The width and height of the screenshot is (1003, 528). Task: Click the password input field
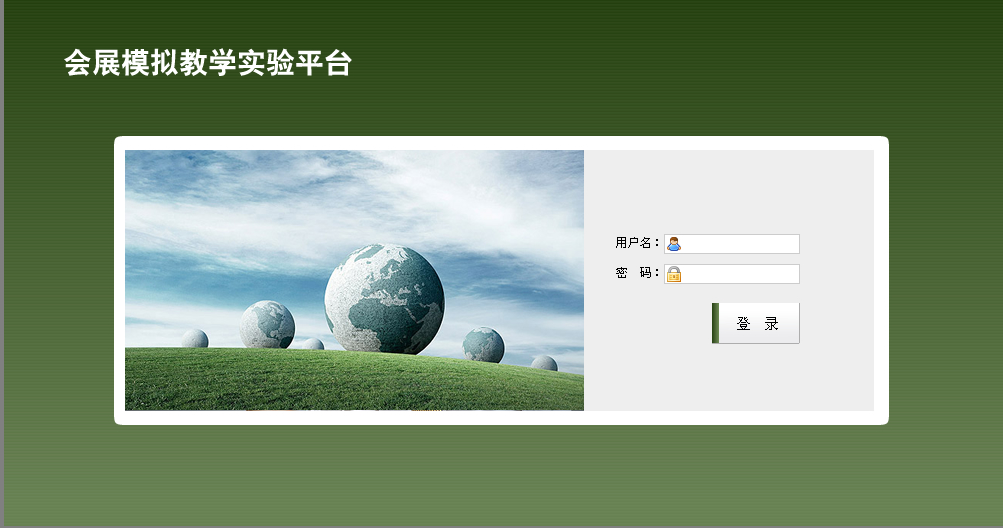click(x=732, y=274)
